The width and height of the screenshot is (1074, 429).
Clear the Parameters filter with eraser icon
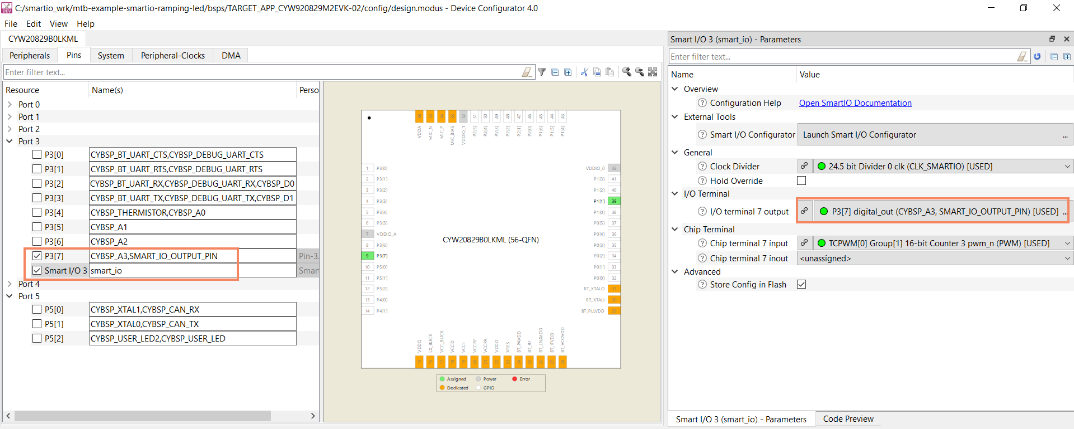(1023, 56)
